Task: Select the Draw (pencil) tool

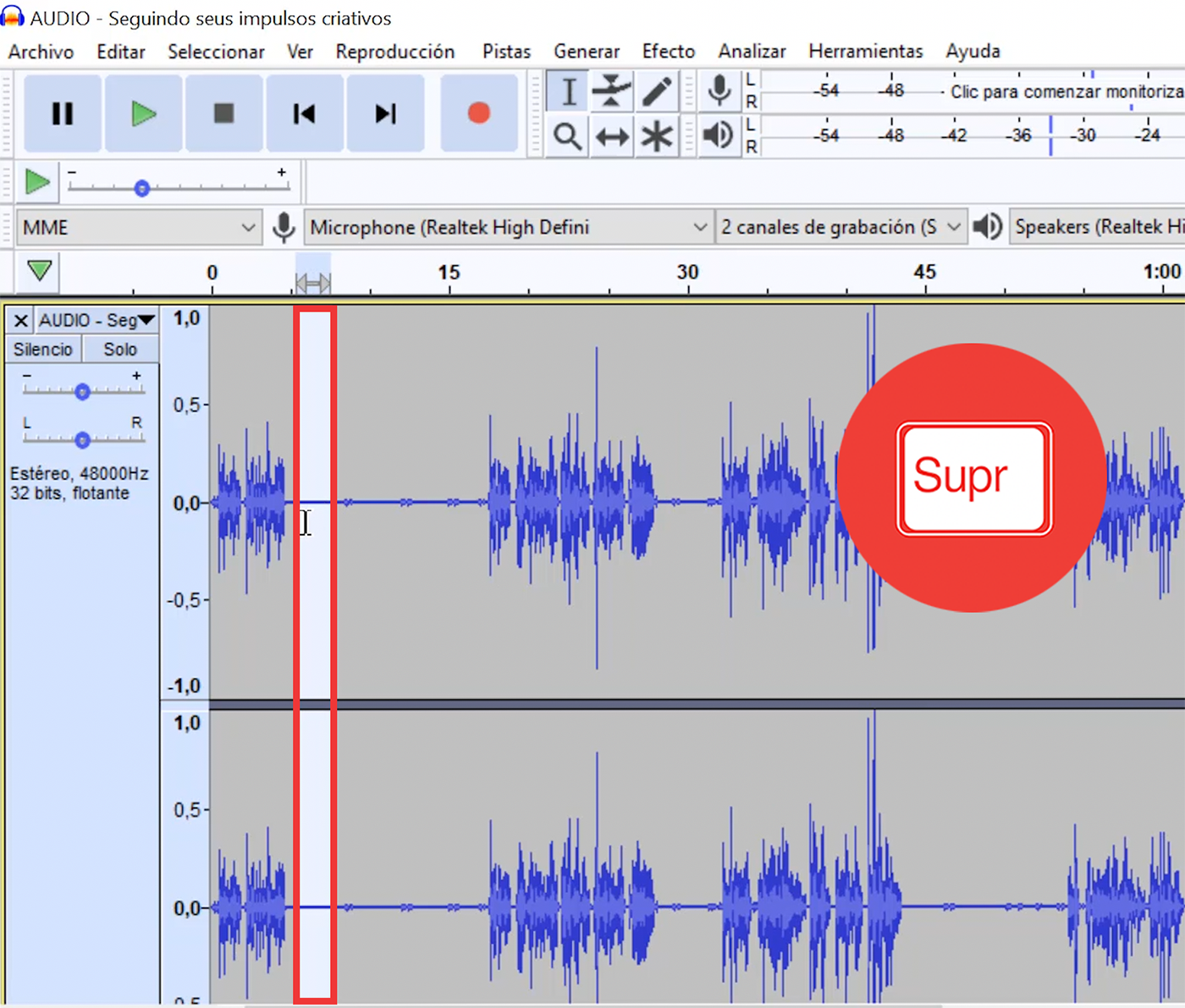Action: point(657,91)
